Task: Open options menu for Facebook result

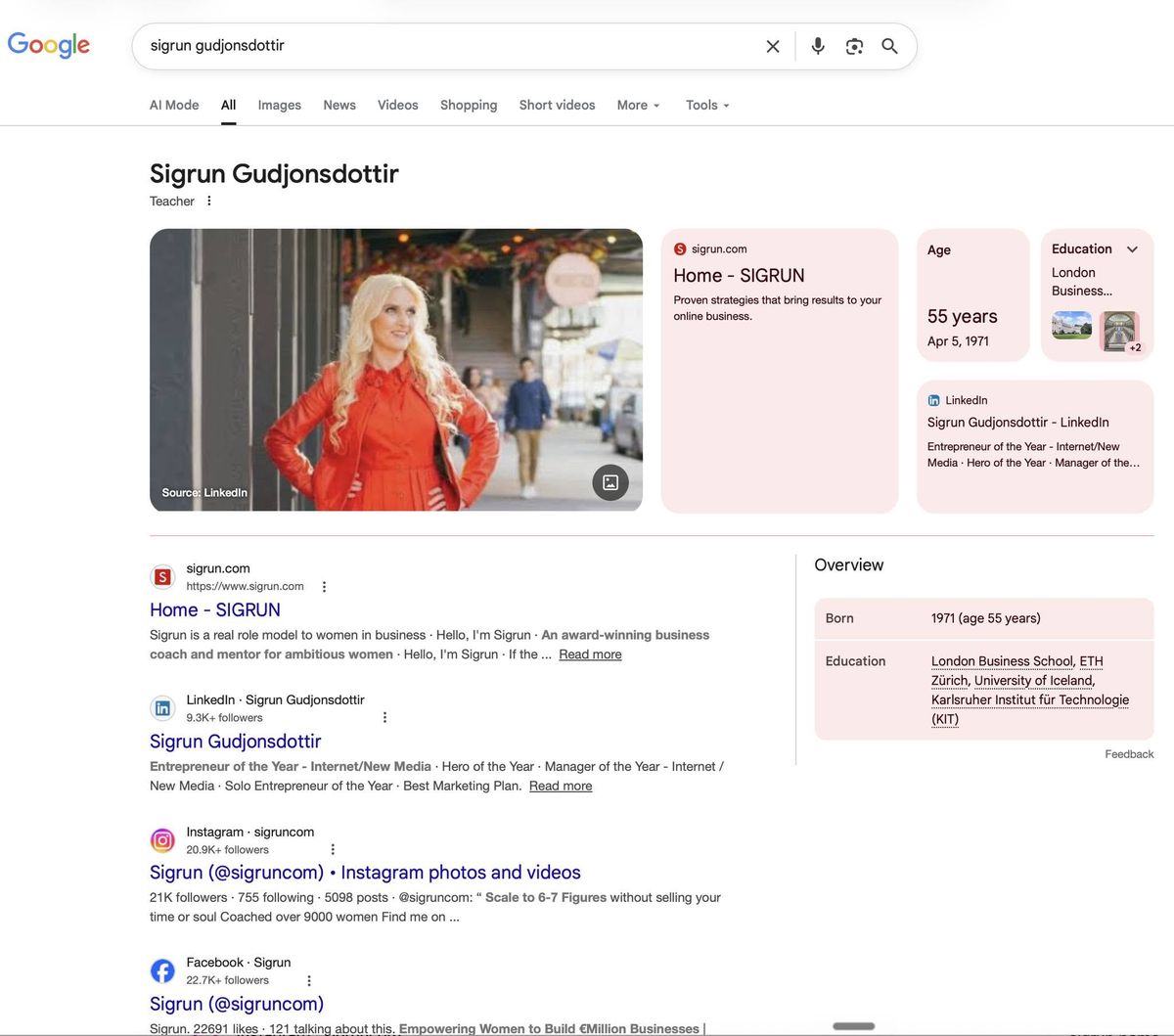Action: pos(309,980)
